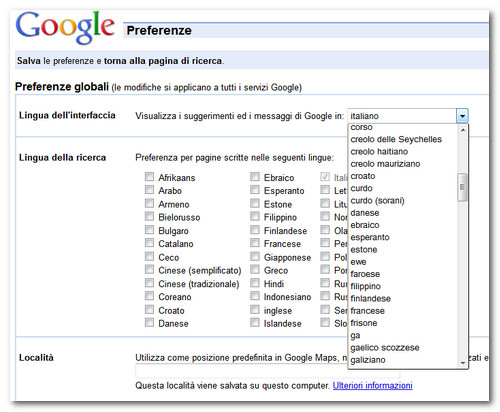
Task: Toggle the Cinese (semplificato) checkbox
Action: 149,269
